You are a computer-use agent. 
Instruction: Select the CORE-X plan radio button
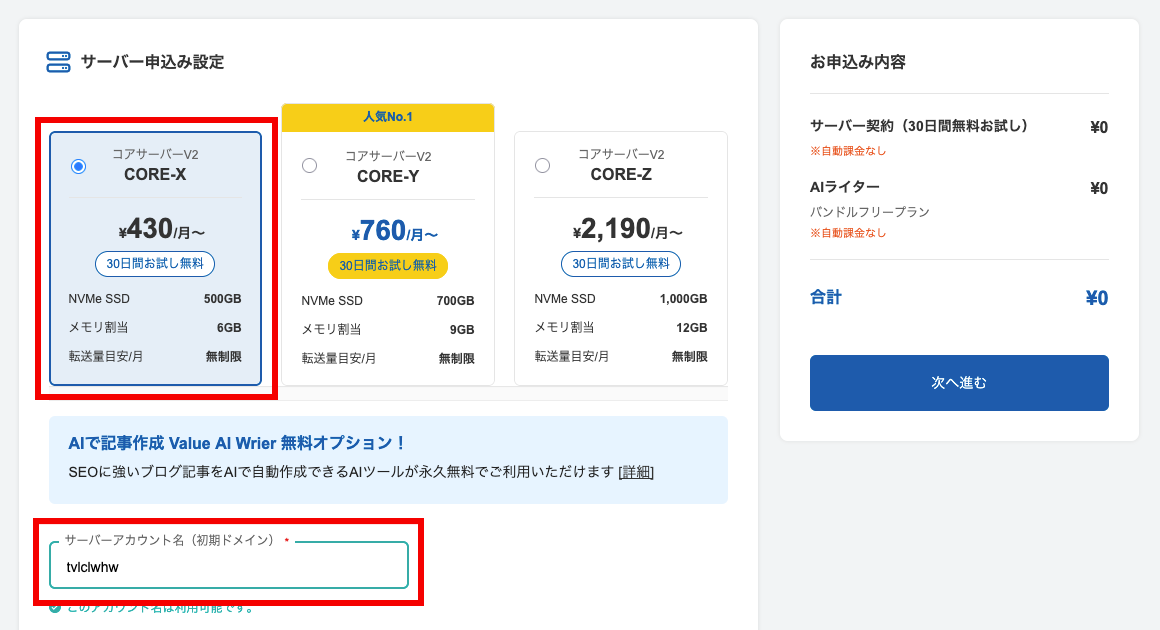pos(78,166)
